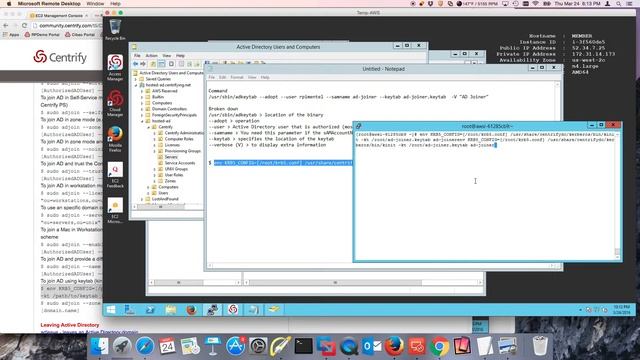Screen dimensions: 640x360
Task: Open PowerShell from the Windows taskbar
Action: [150, 310]
